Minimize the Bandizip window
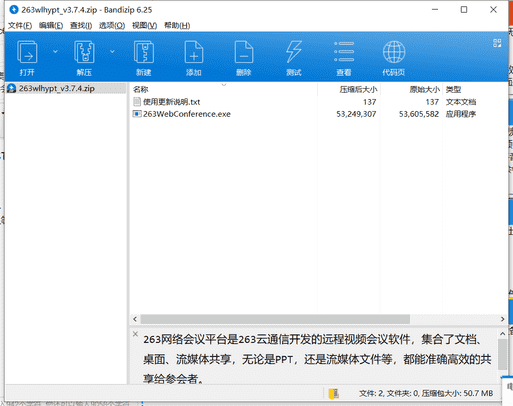Screen dimensions: 513x406 coord(435,10)
